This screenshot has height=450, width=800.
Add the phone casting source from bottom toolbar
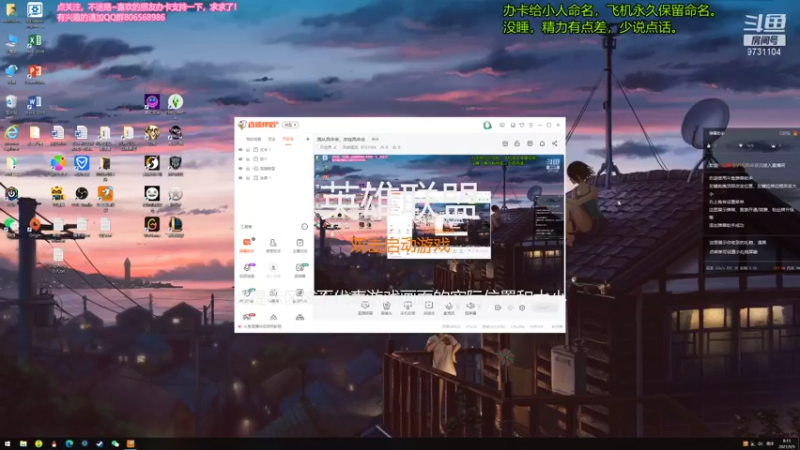tap(408, 308)
